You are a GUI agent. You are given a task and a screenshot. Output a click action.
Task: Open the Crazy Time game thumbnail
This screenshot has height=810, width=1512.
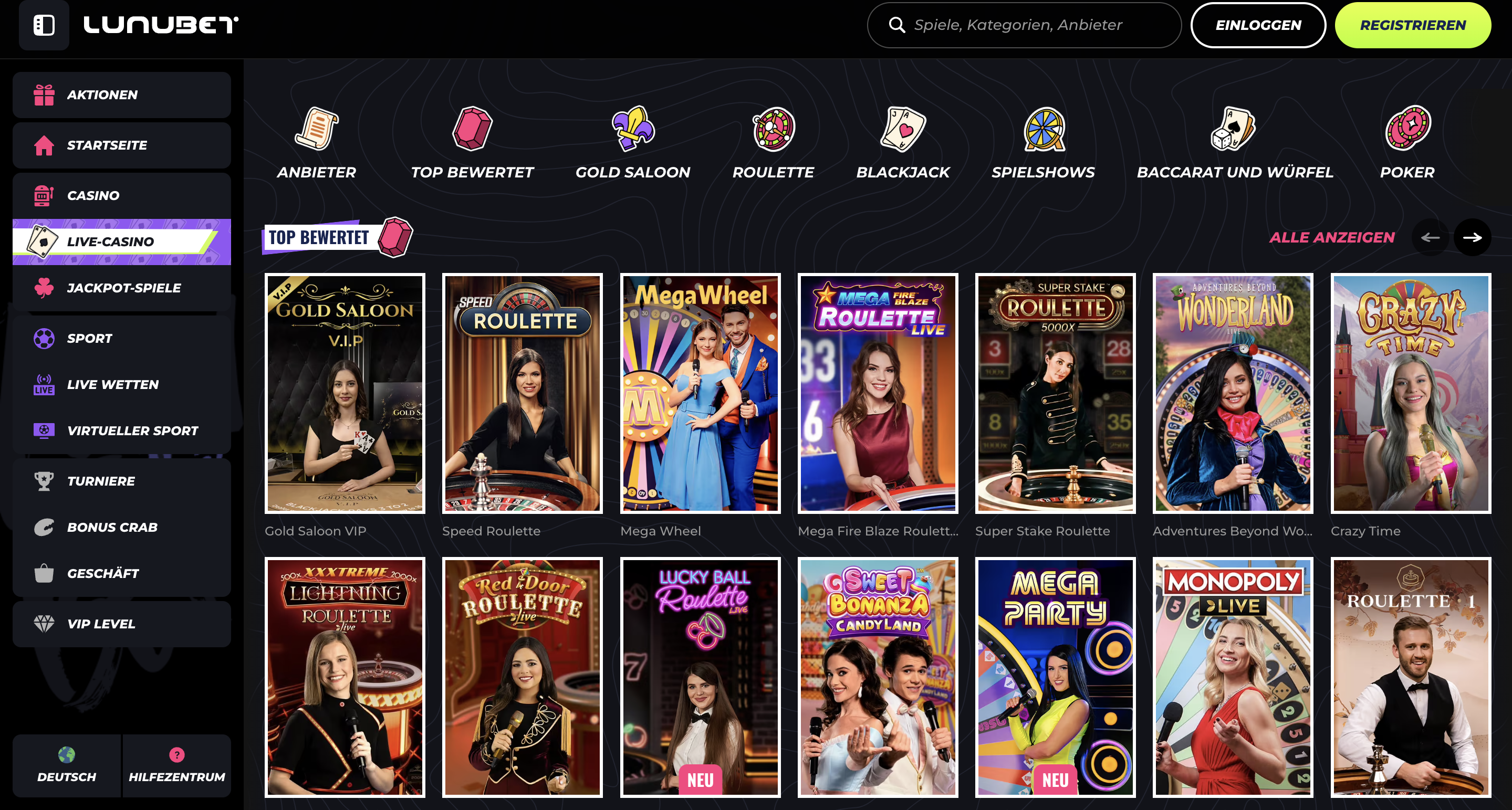tap(1410, 393)
